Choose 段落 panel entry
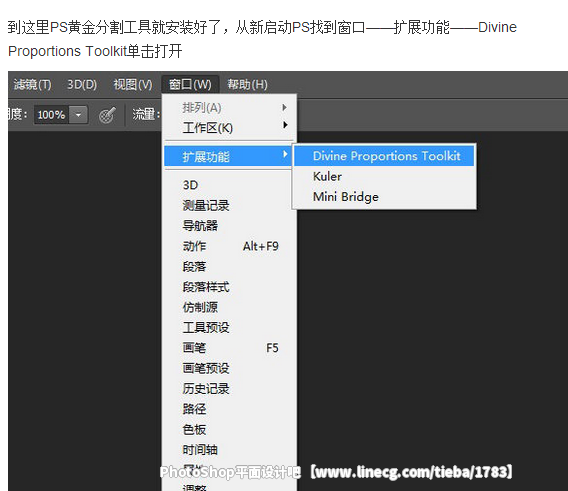Screen dimensions: 568x491 pyautogui.click(x=230, y=267)
